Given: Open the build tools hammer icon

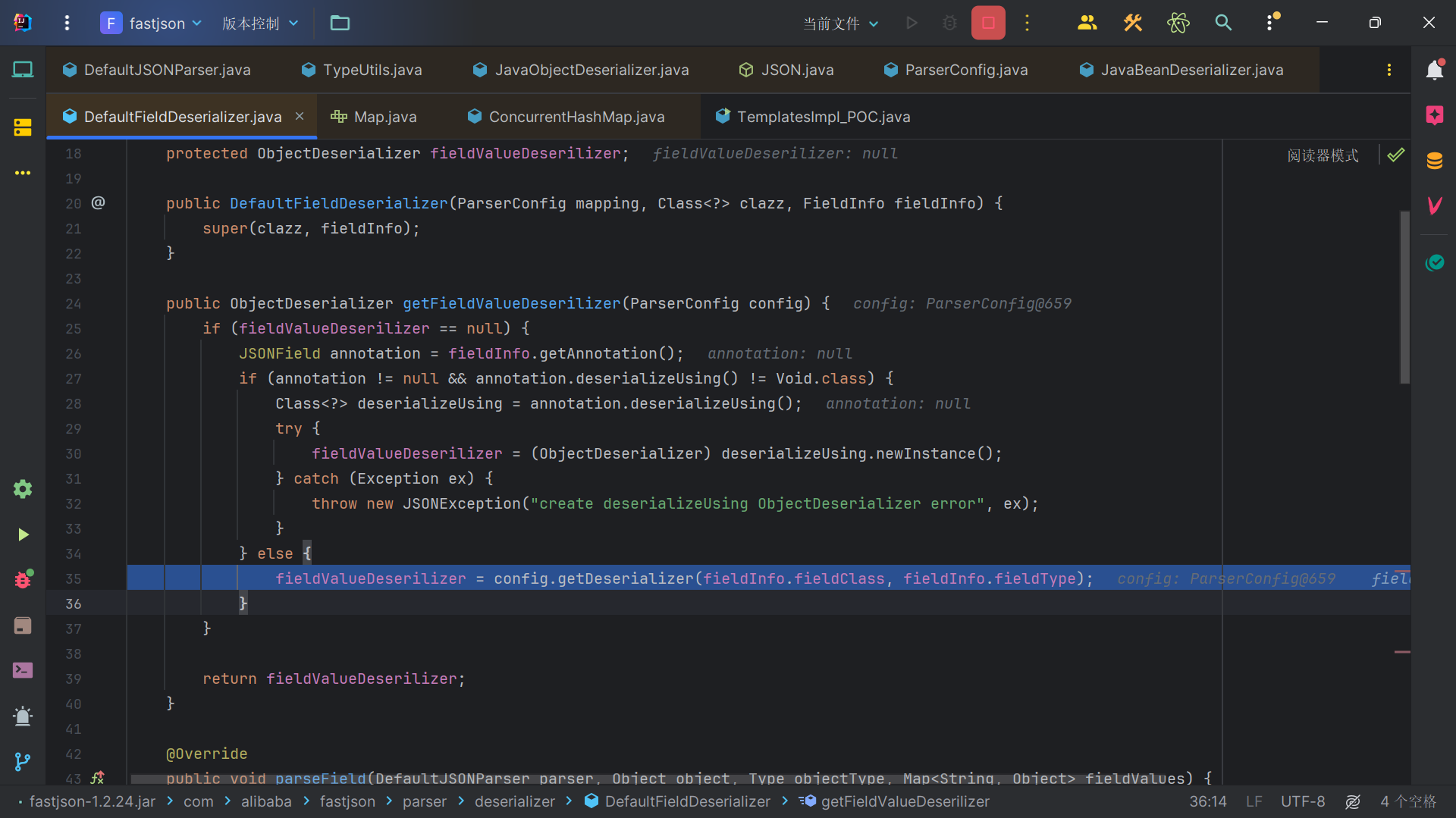Looking at the screenshot, I should (x=1132, y=23).
